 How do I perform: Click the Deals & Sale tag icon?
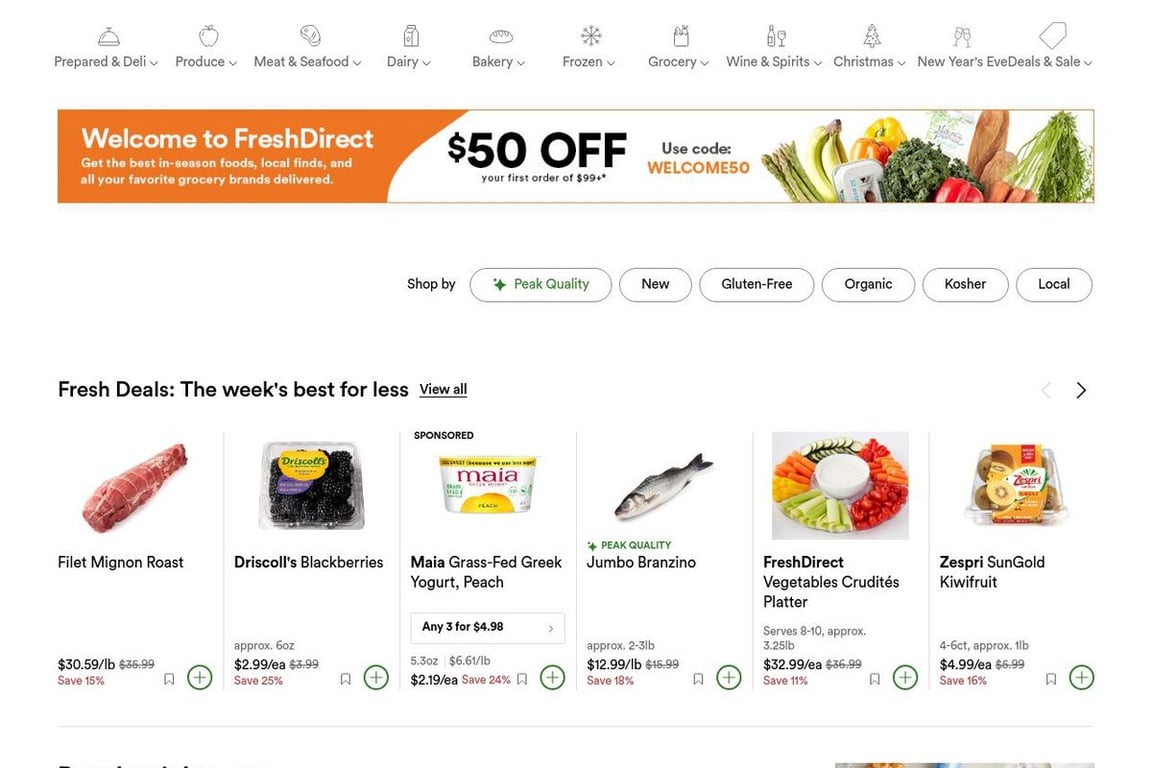1052,35
